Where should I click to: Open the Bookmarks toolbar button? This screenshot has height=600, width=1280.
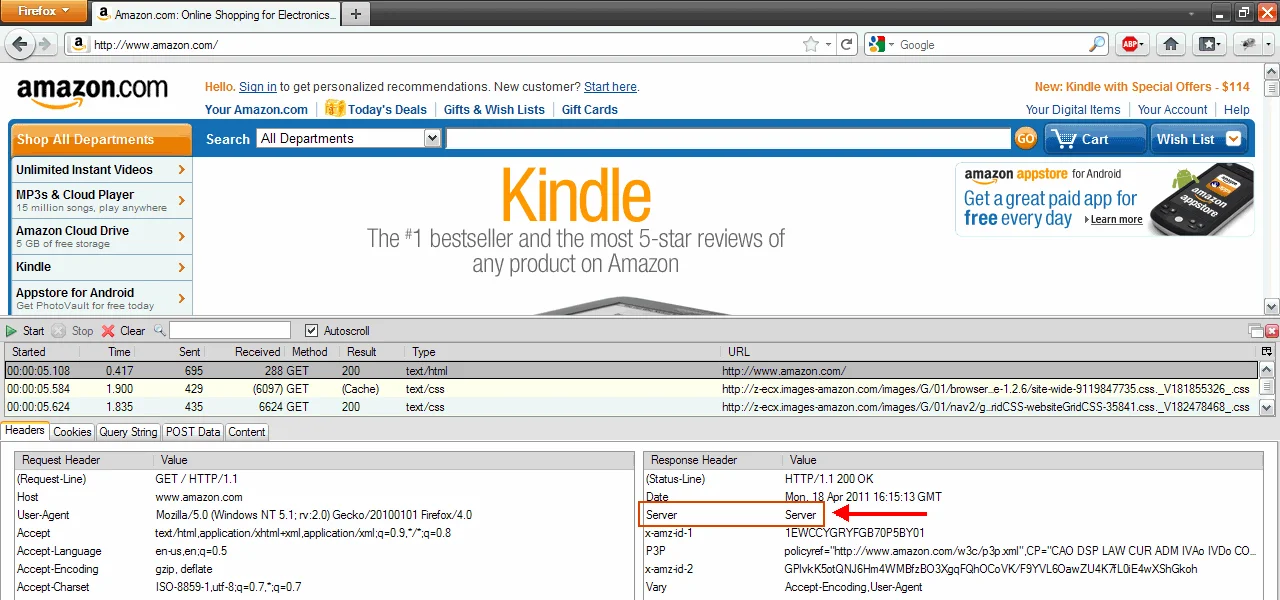point(1210,45)
